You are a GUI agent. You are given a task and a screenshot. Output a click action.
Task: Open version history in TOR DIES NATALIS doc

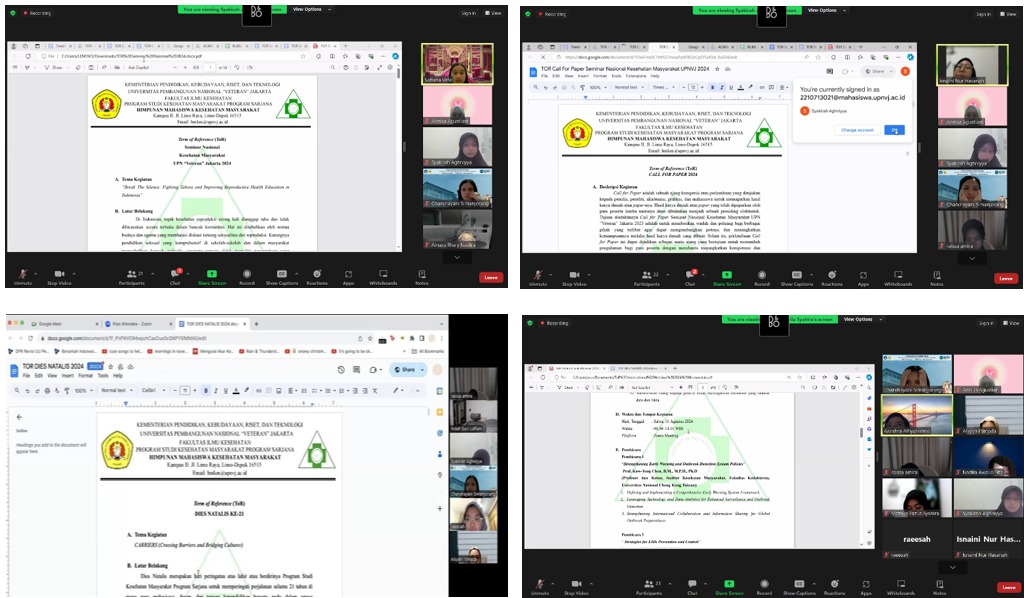tap(342, 370)
